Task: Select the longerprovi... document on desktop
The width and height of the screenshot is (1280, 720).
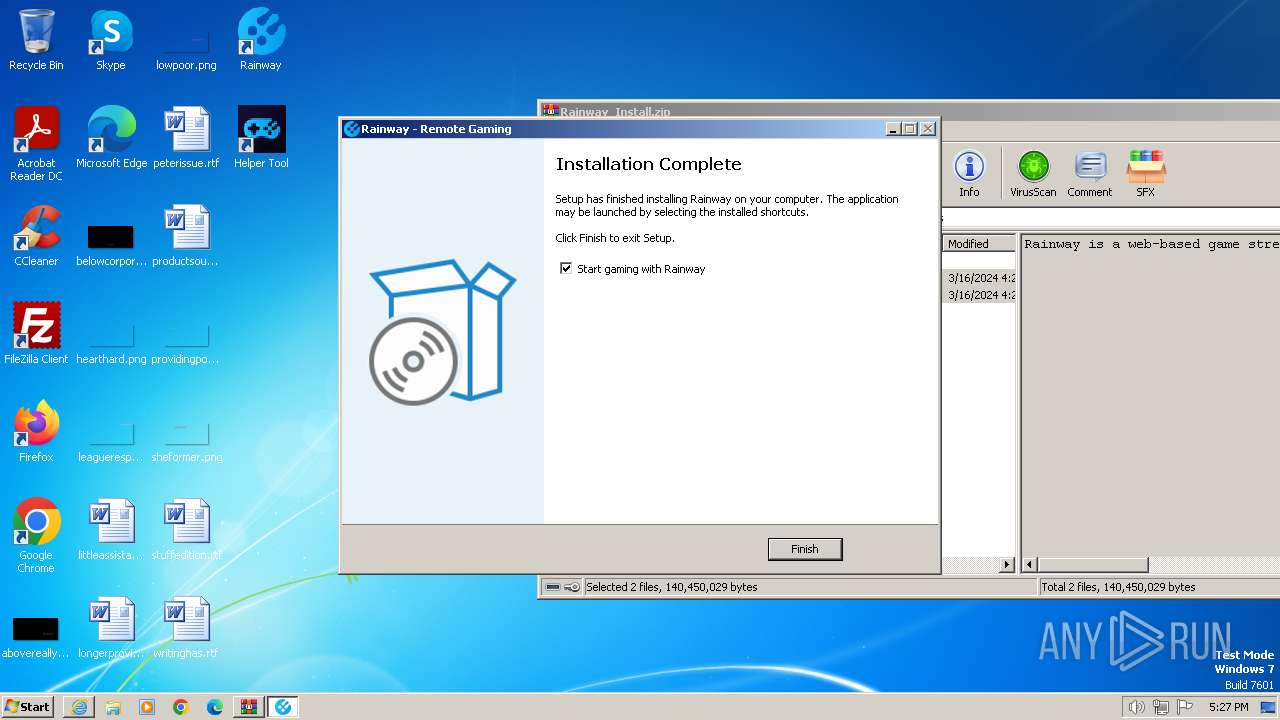Action: tap(111, 628)
